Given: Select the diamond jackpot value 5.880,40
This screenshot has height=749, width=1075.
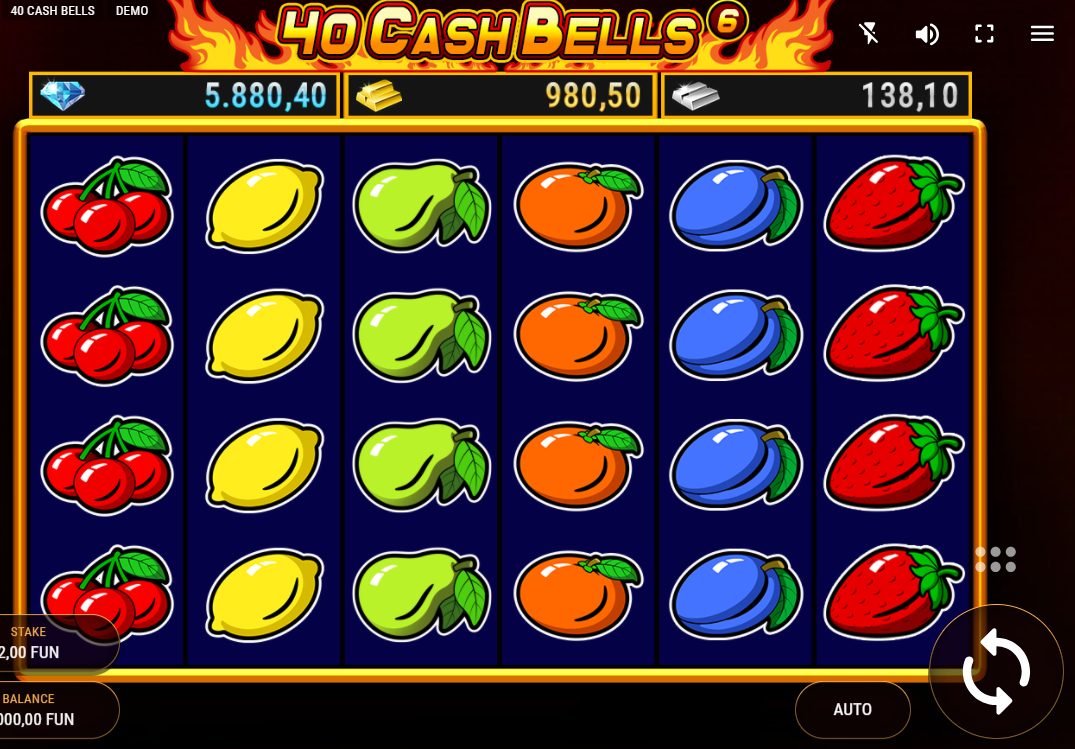Looking at the screenshot, I should click(265, 96).
